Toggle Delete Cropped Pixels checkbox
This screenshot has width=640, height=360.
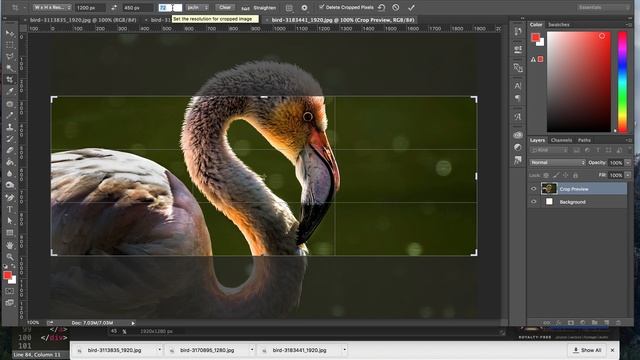(322, 7)
